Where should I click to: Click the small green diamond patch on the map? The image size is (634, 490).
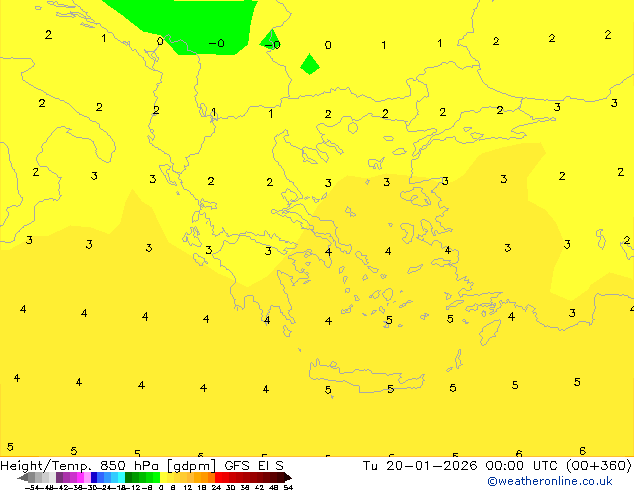coord(310,64)
